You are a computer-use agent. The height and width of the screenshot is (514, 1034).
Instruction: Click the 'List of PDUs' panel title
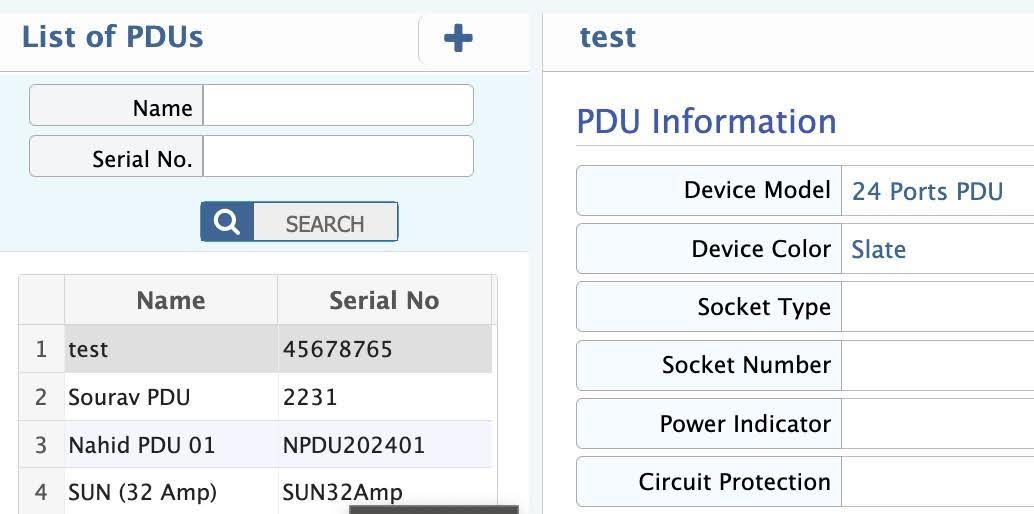click(113, 36)
